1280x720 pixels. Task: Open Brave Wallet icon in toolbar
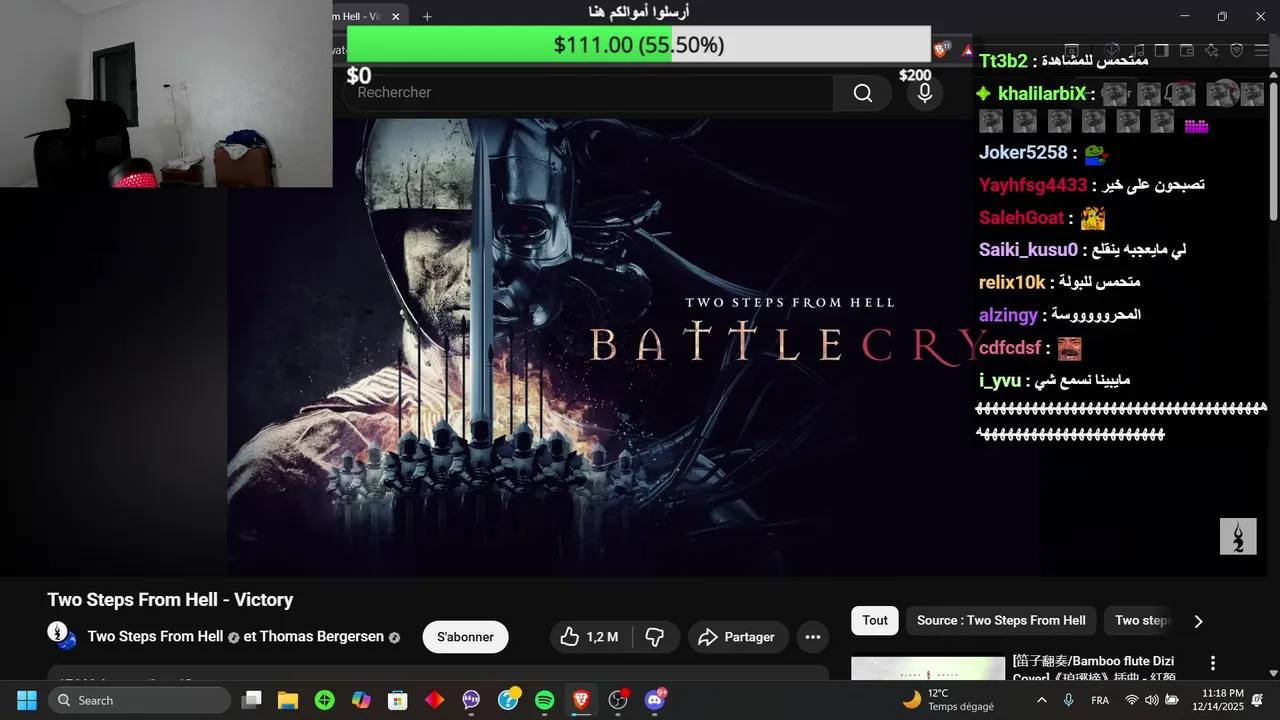(x=1187, y=50)
